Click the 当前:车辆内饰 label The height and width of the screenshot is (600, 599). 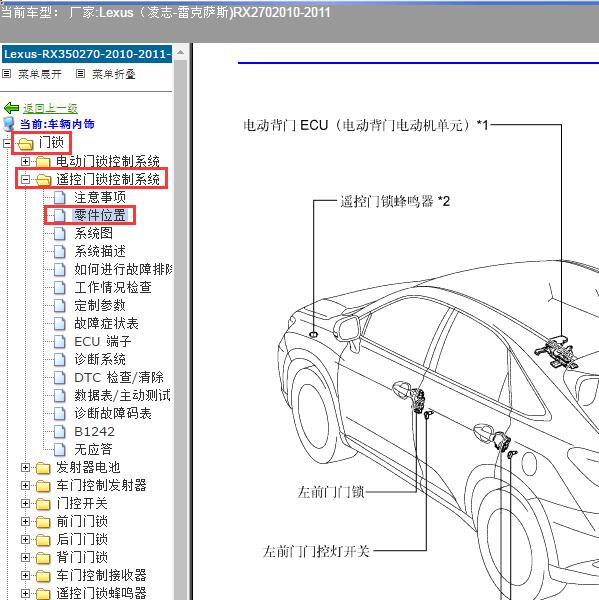[57, 124]
